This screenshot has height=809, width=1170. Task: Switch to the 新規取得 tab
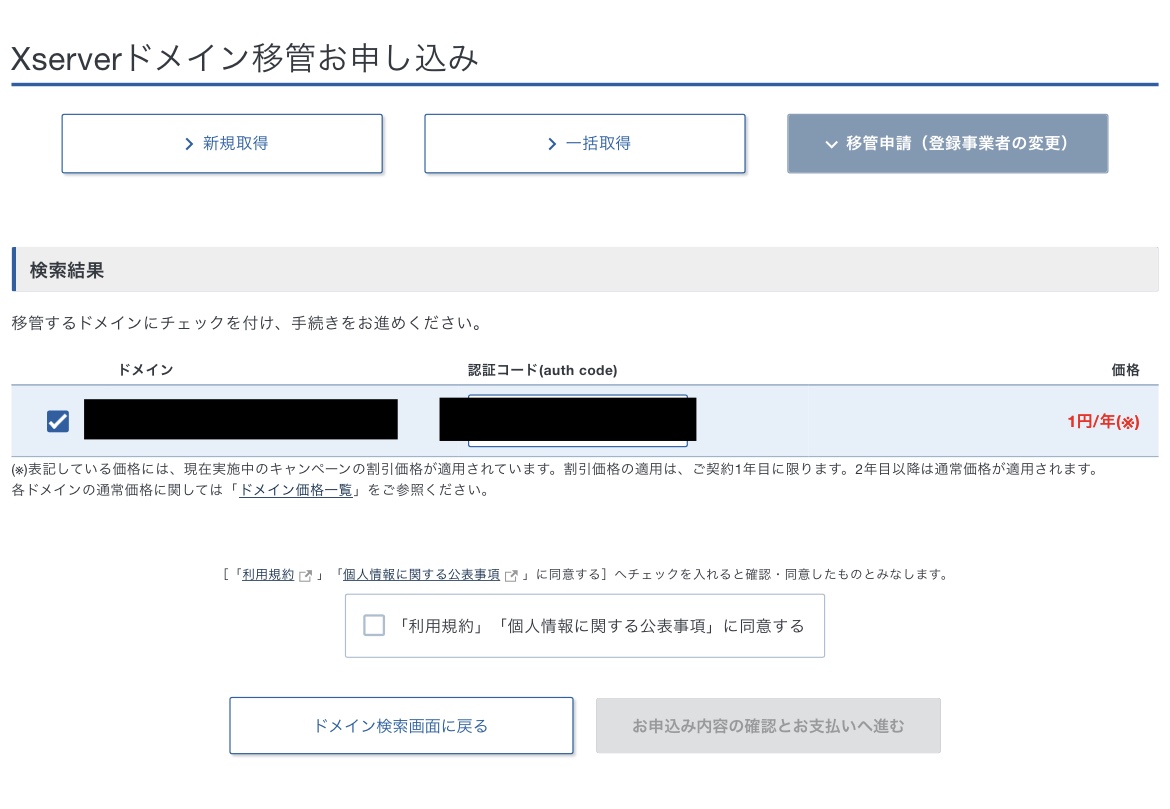pos(222,144)
